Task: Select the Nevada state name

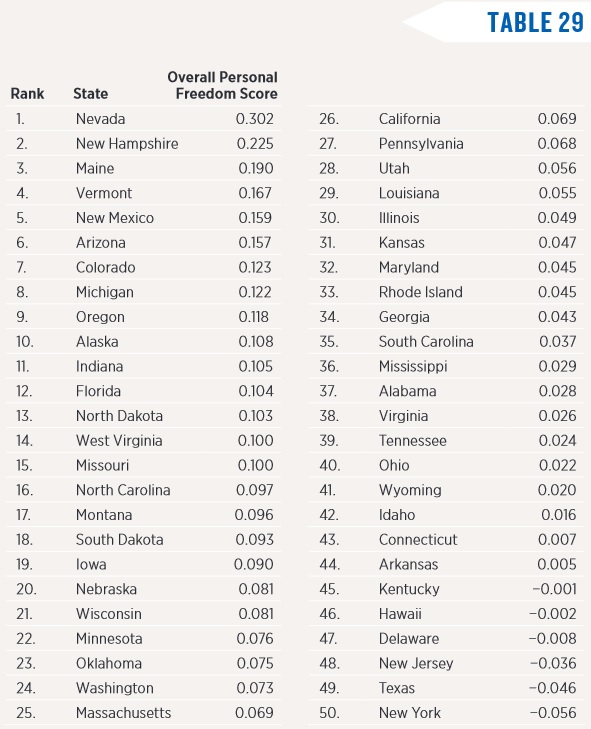Action: 100,119
